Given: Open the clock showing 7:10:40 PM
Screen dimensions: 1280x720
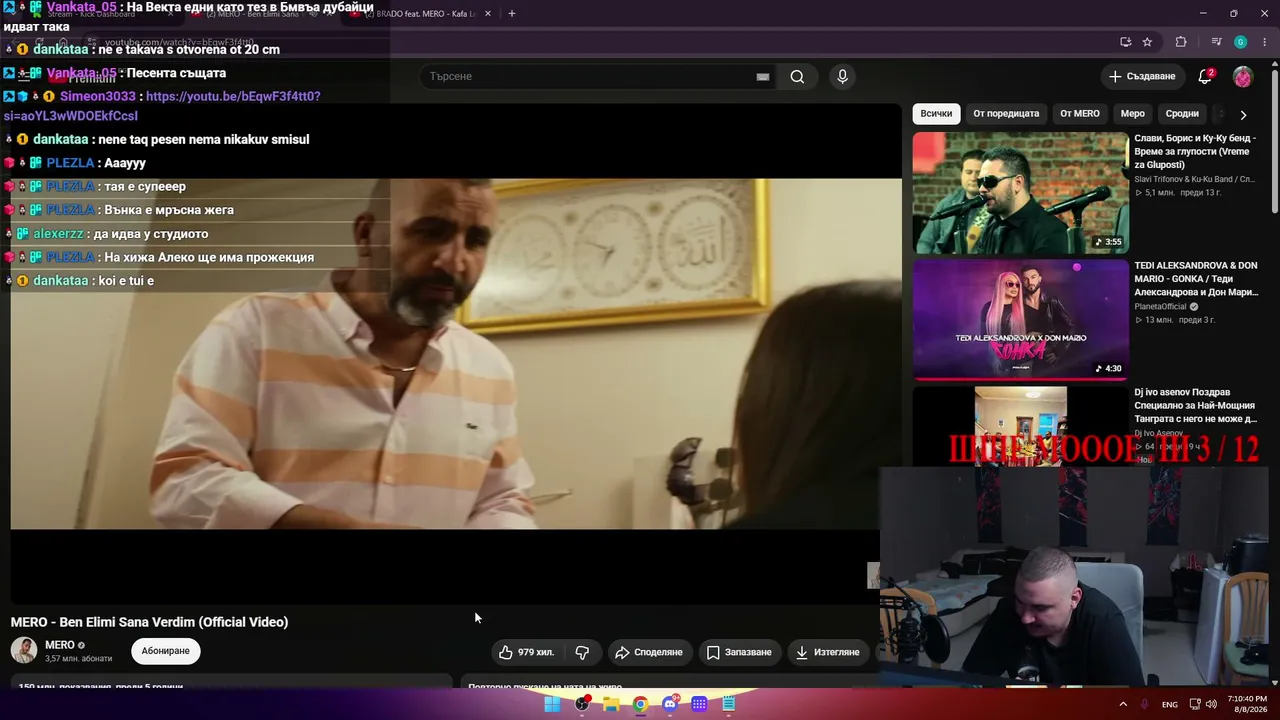Looking at the screenshot, I should point(1247,705).
